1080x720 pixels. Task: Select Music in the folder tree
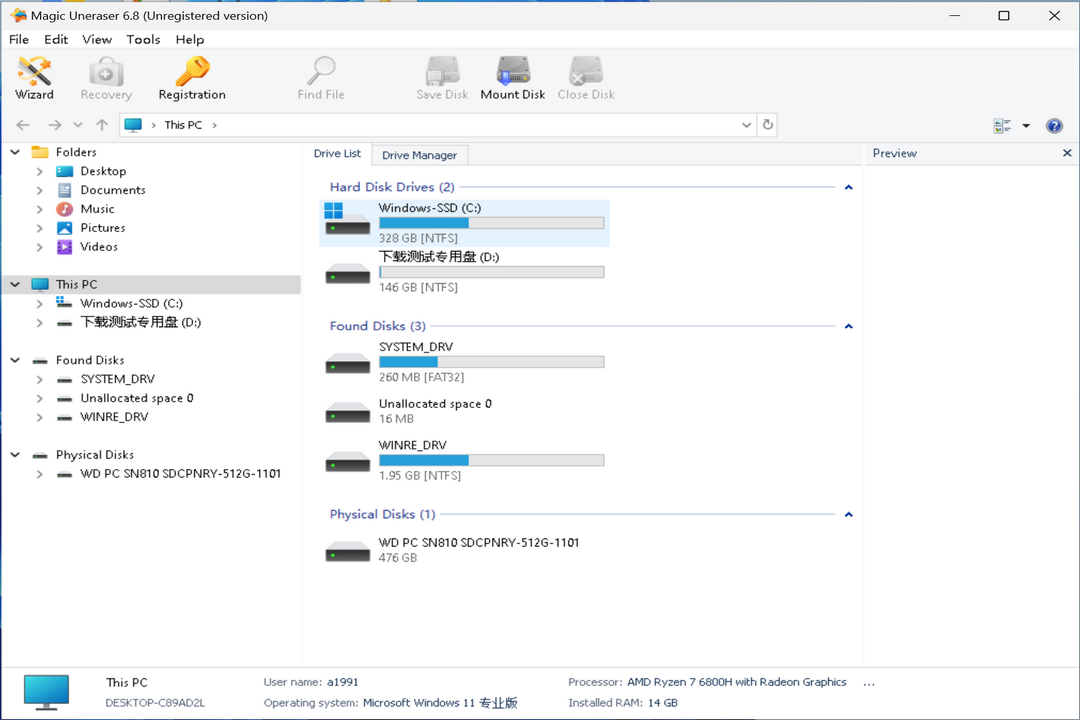pos(97,209)
